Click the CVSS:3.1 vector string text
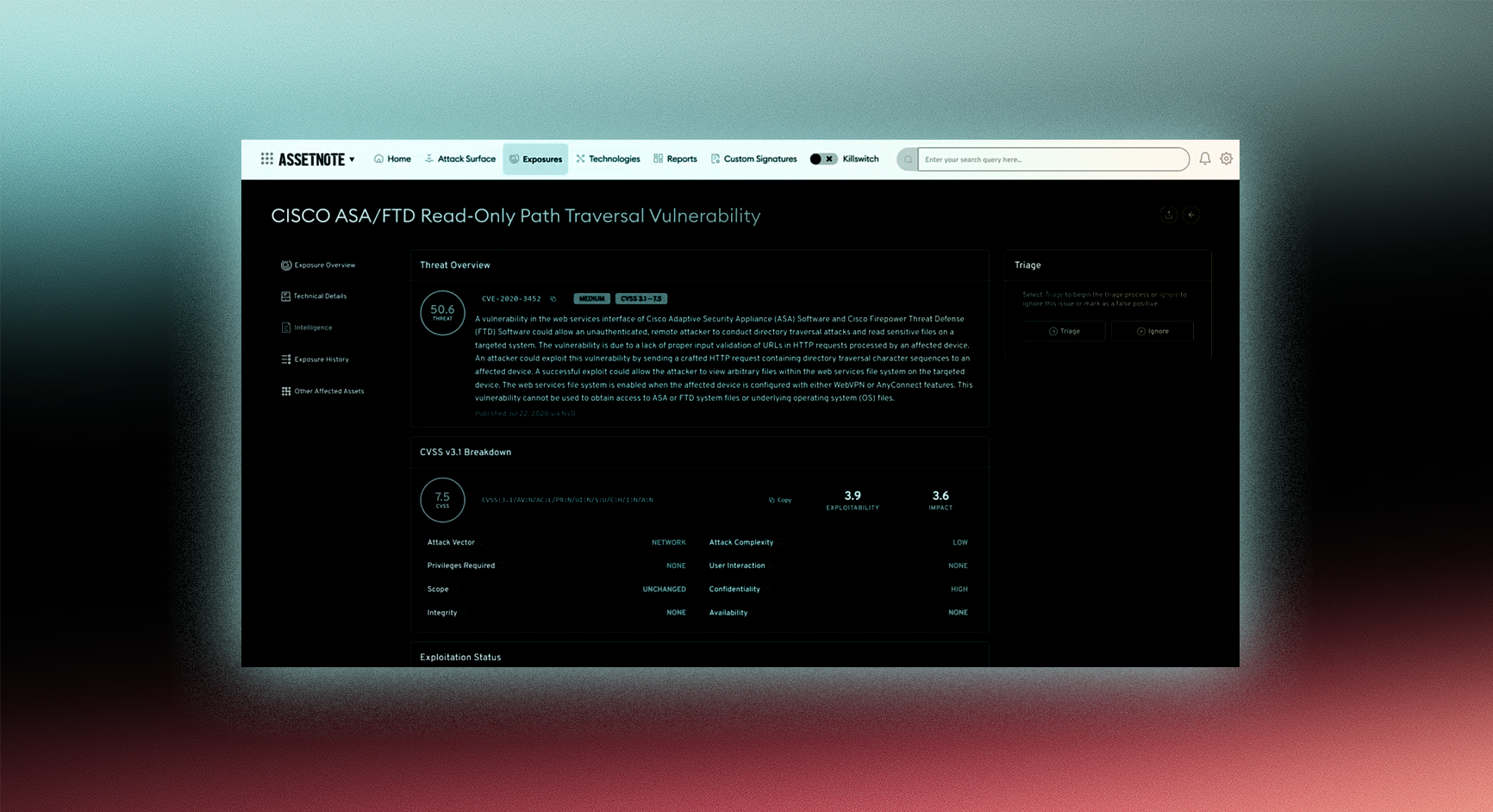 pos(567,500)
